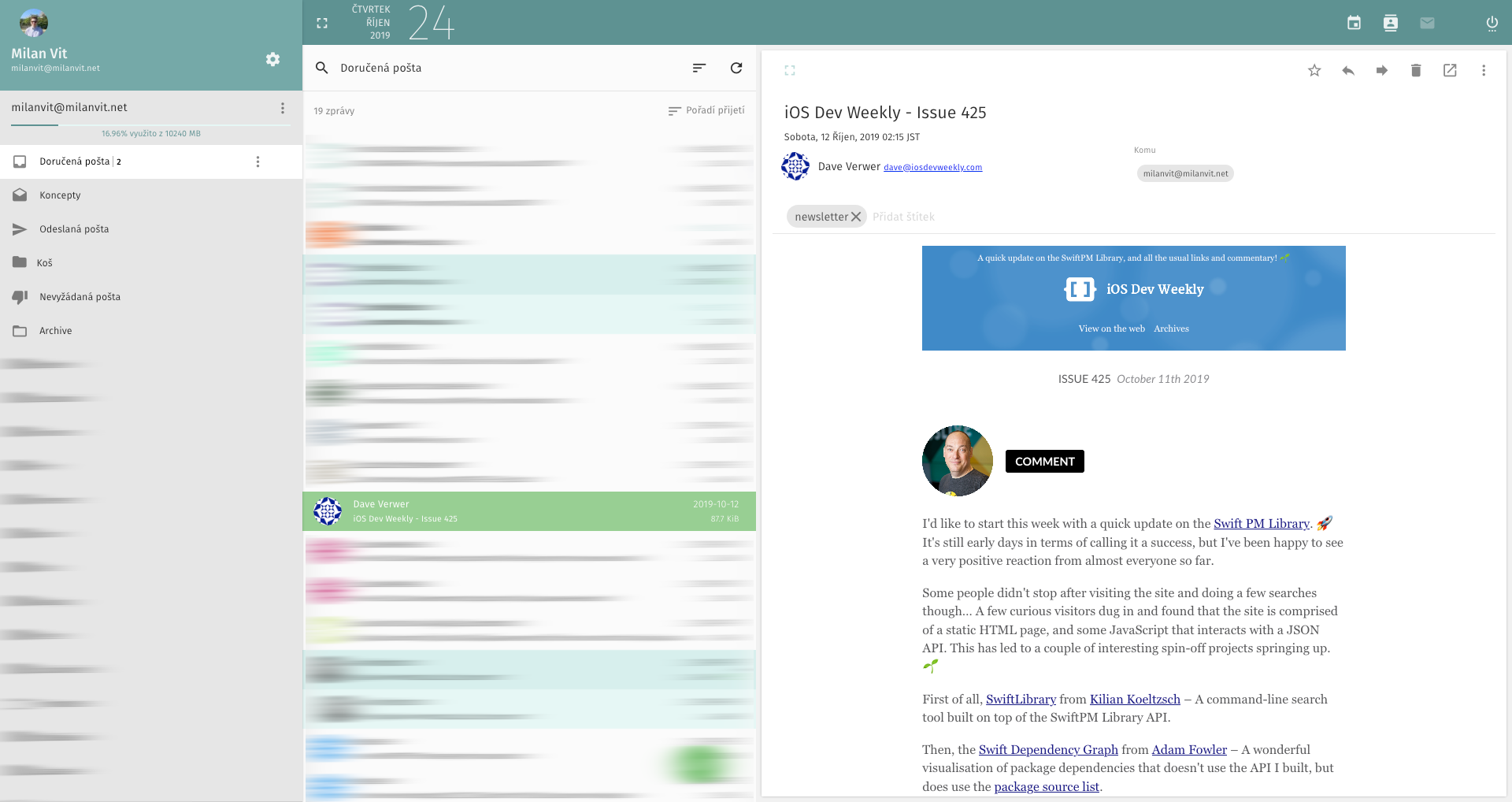Open the Odeslaná pošta folder
The height and width of the screenshot is (802, 1512).
(151, 229)
